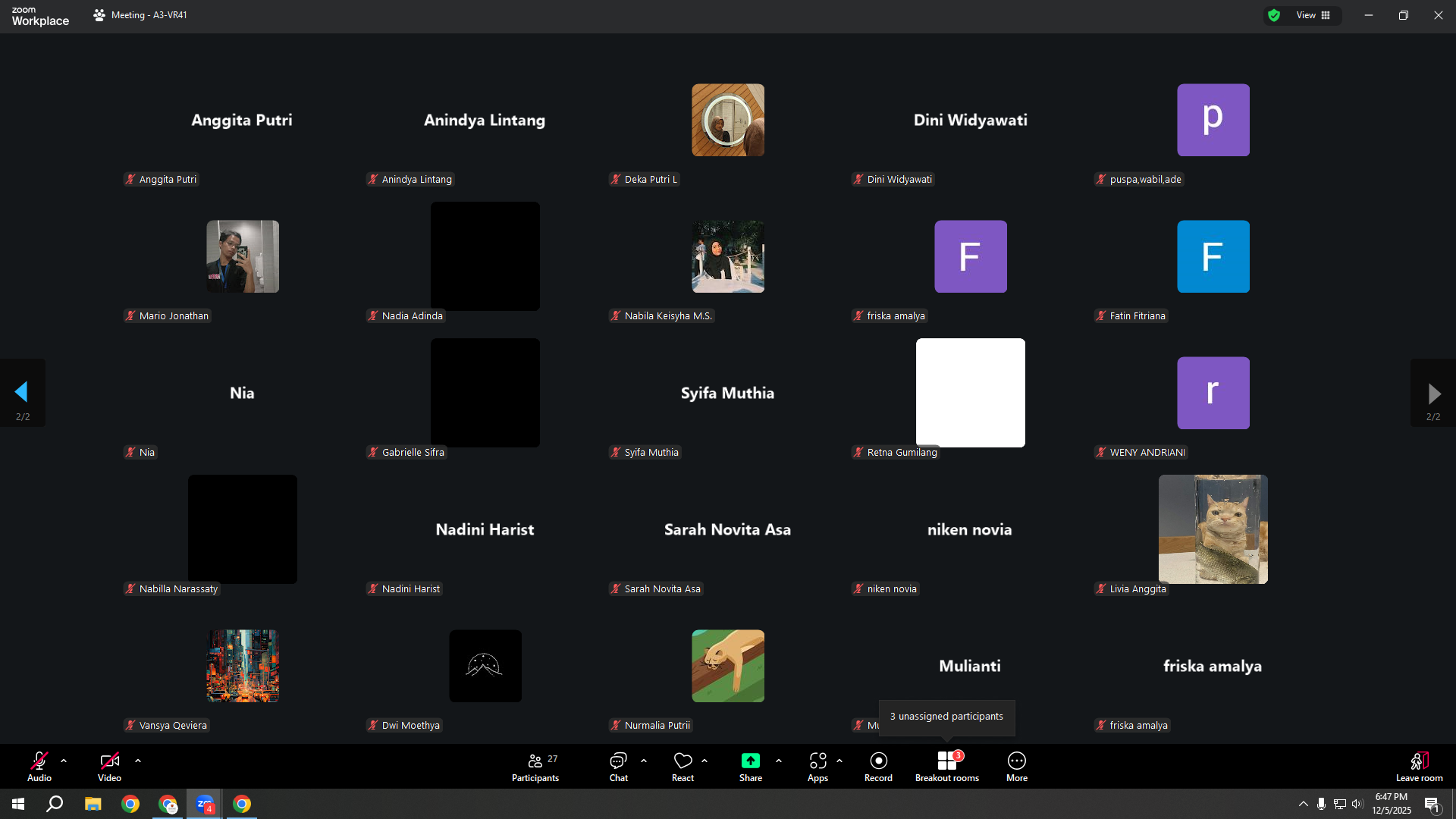Click niken novia's muted mic icon

(858, 589)
